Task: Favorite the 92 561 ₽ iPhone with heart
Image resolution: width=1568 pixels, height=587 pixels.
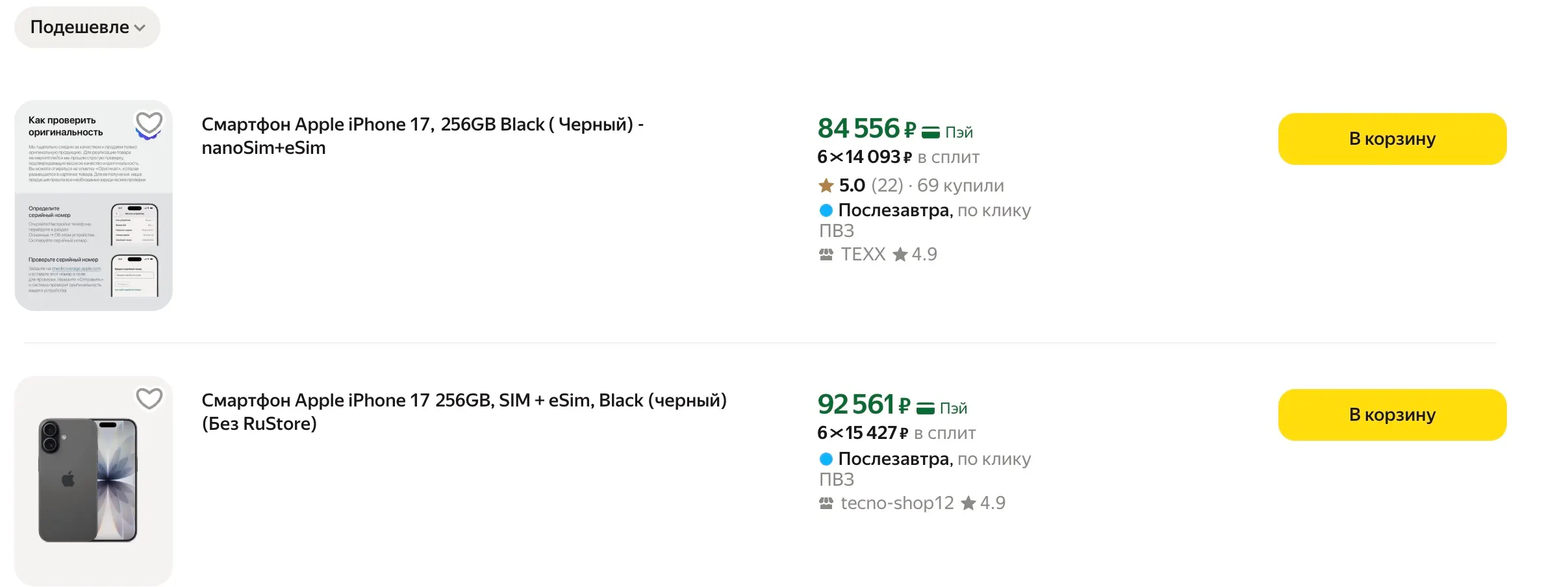Action: pos(149,399)
